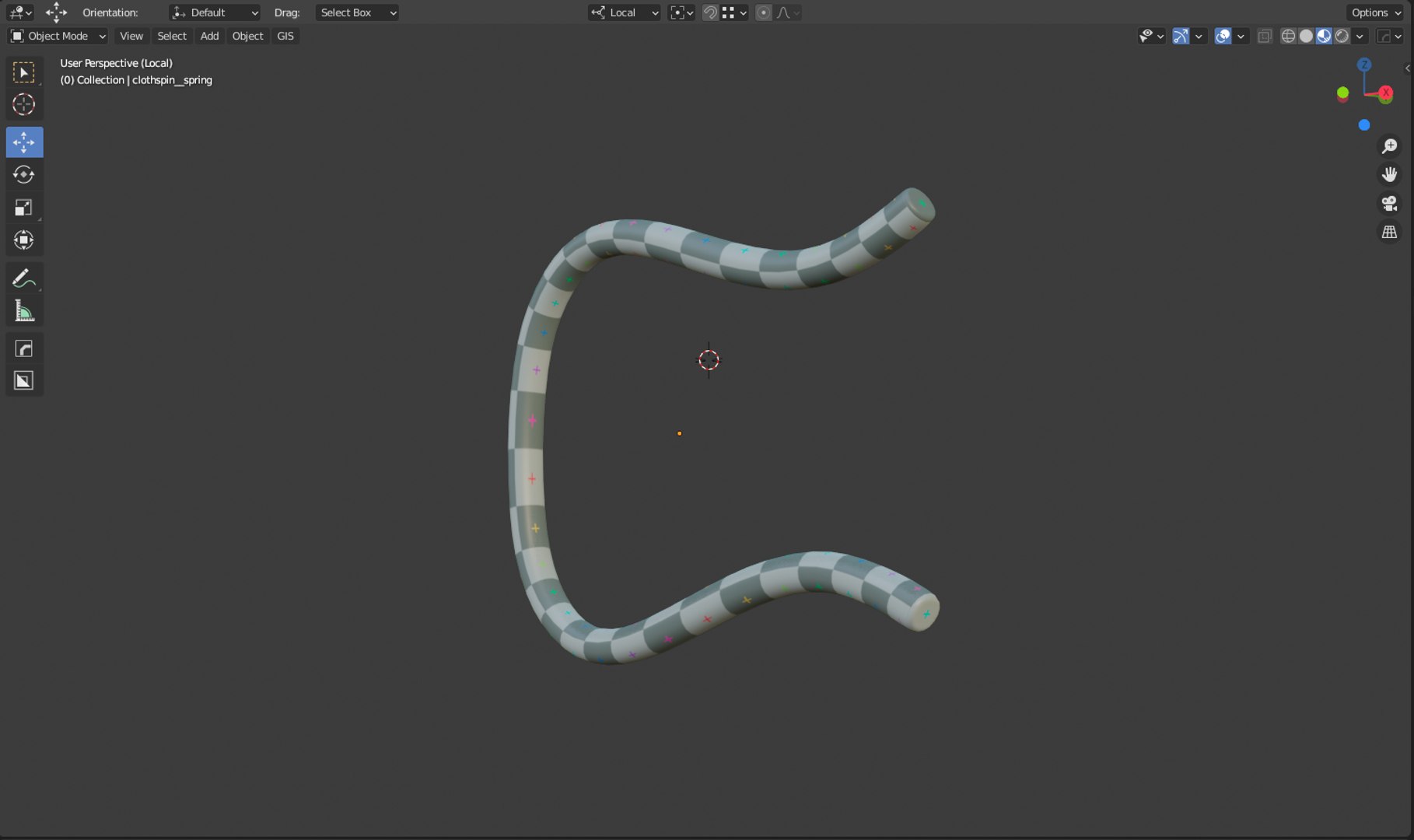Select the lower Add Cube tool icon
1414x840 pixels.
point(24,380)
